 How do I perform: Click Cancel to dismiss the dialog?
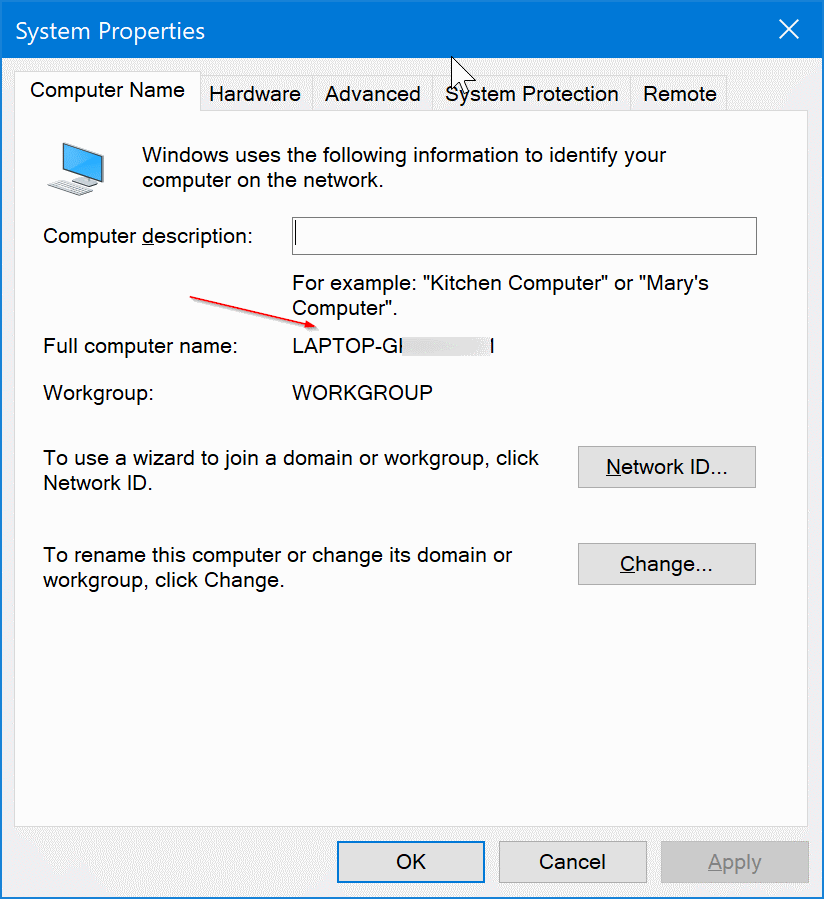point(572,861)
